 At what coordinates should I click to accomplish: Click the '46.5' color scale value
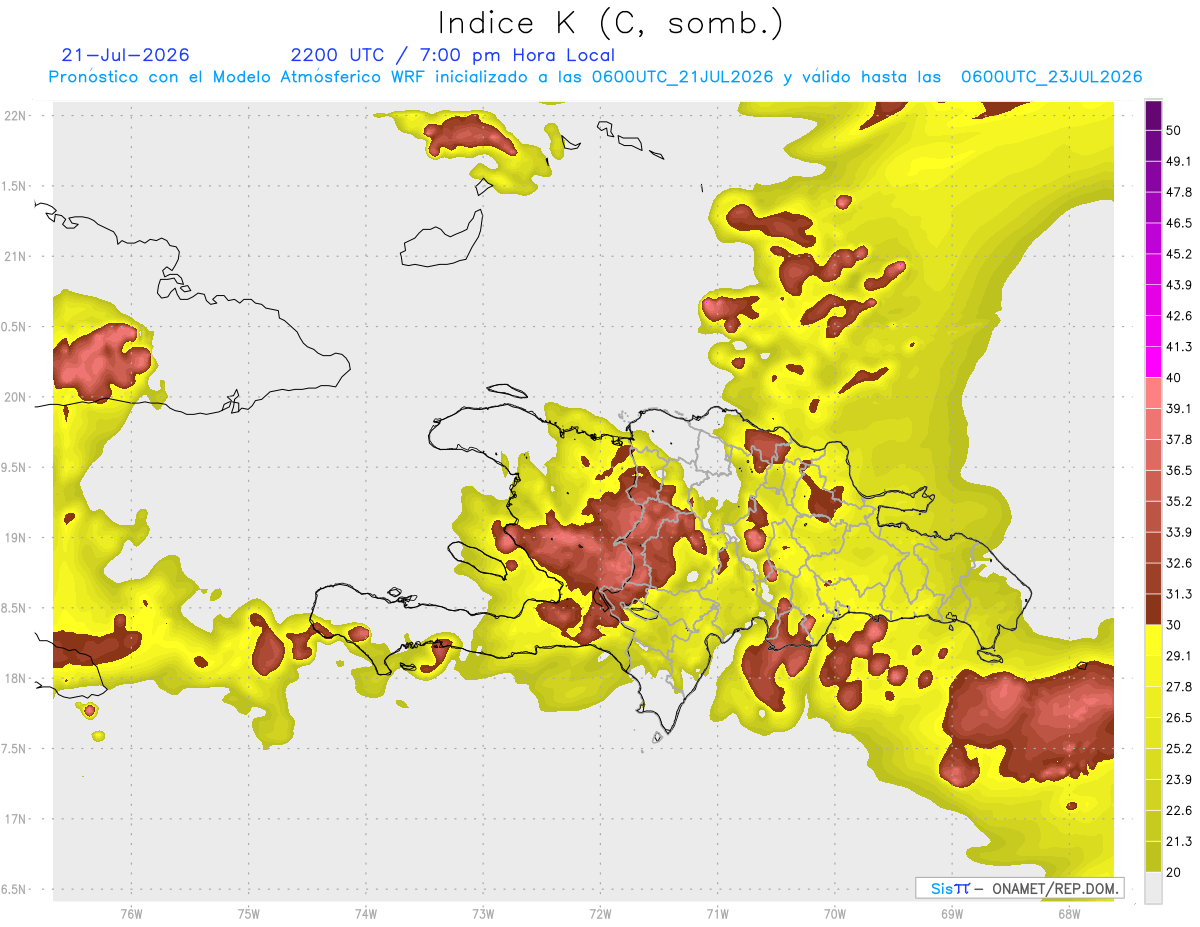[1179, 223]
